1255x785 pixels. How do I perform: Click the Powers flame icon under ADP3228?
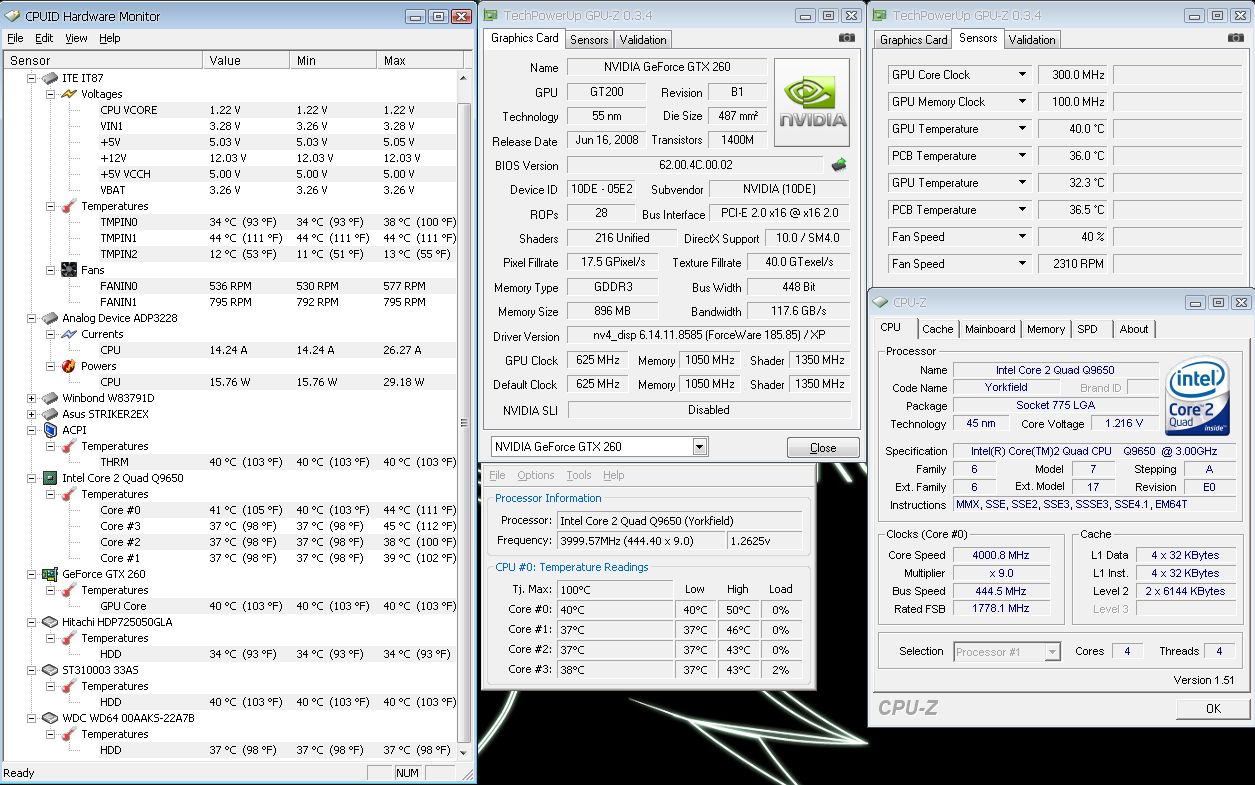coord(69,366)
